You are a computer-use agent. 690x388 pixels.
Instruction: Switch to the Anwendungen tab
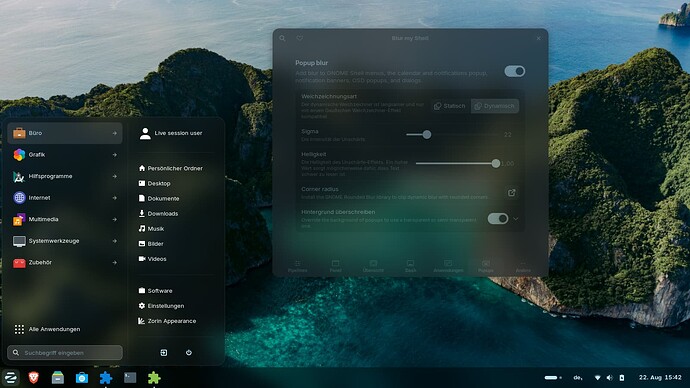point(448,266)
